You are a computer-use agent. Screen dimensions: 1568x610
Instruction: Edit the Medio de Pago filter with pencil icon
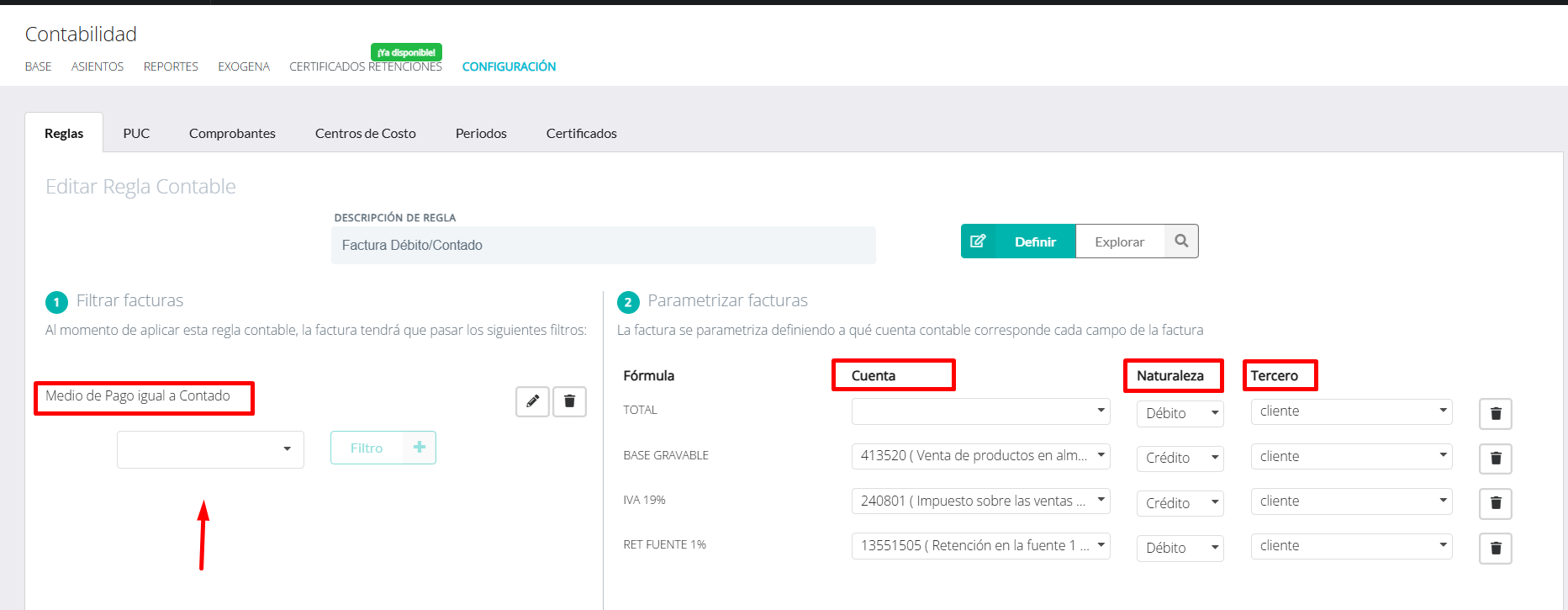pos(532,401)
